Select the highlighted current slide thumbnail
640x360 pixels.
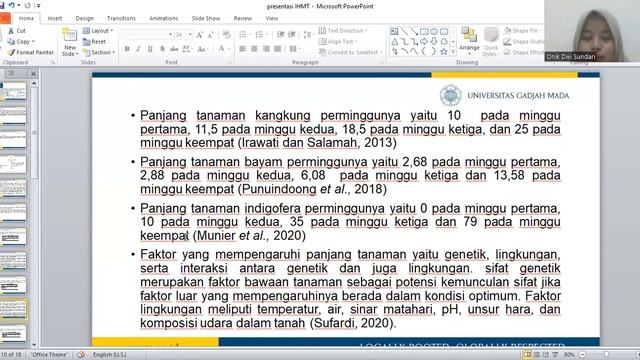[x=13, y=310]
